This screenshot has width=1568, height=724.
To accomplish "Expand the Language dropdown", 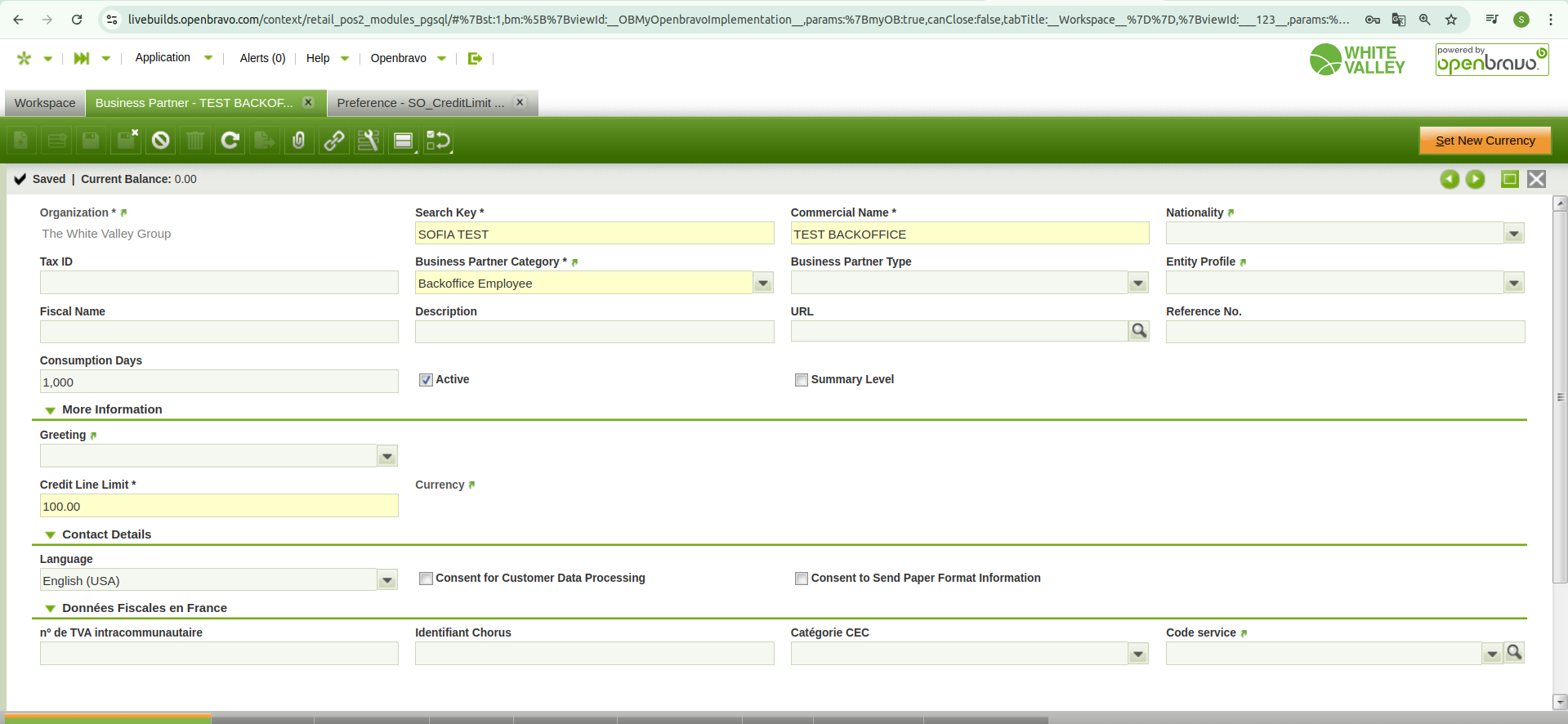I will [387, 580].
